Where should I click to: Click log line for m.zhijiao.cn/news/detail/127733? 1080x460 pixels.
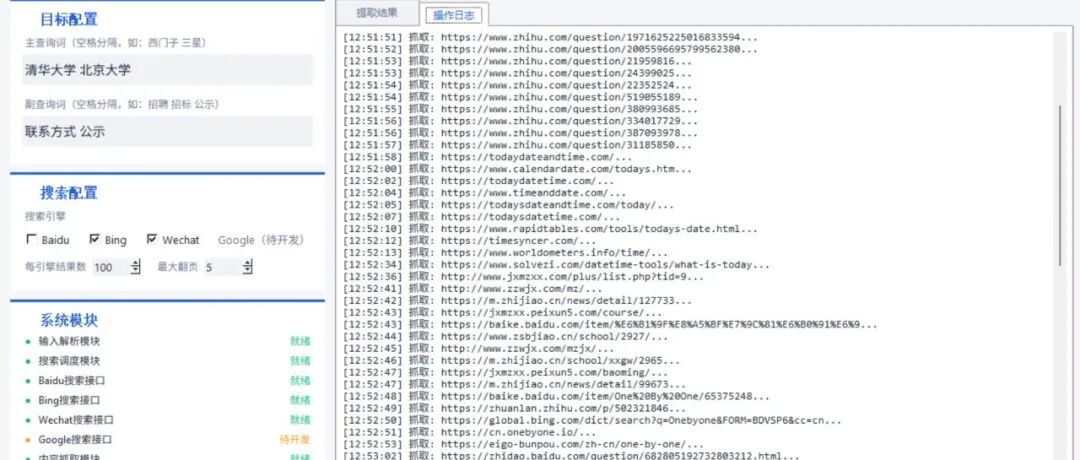[x=517, y=301]
